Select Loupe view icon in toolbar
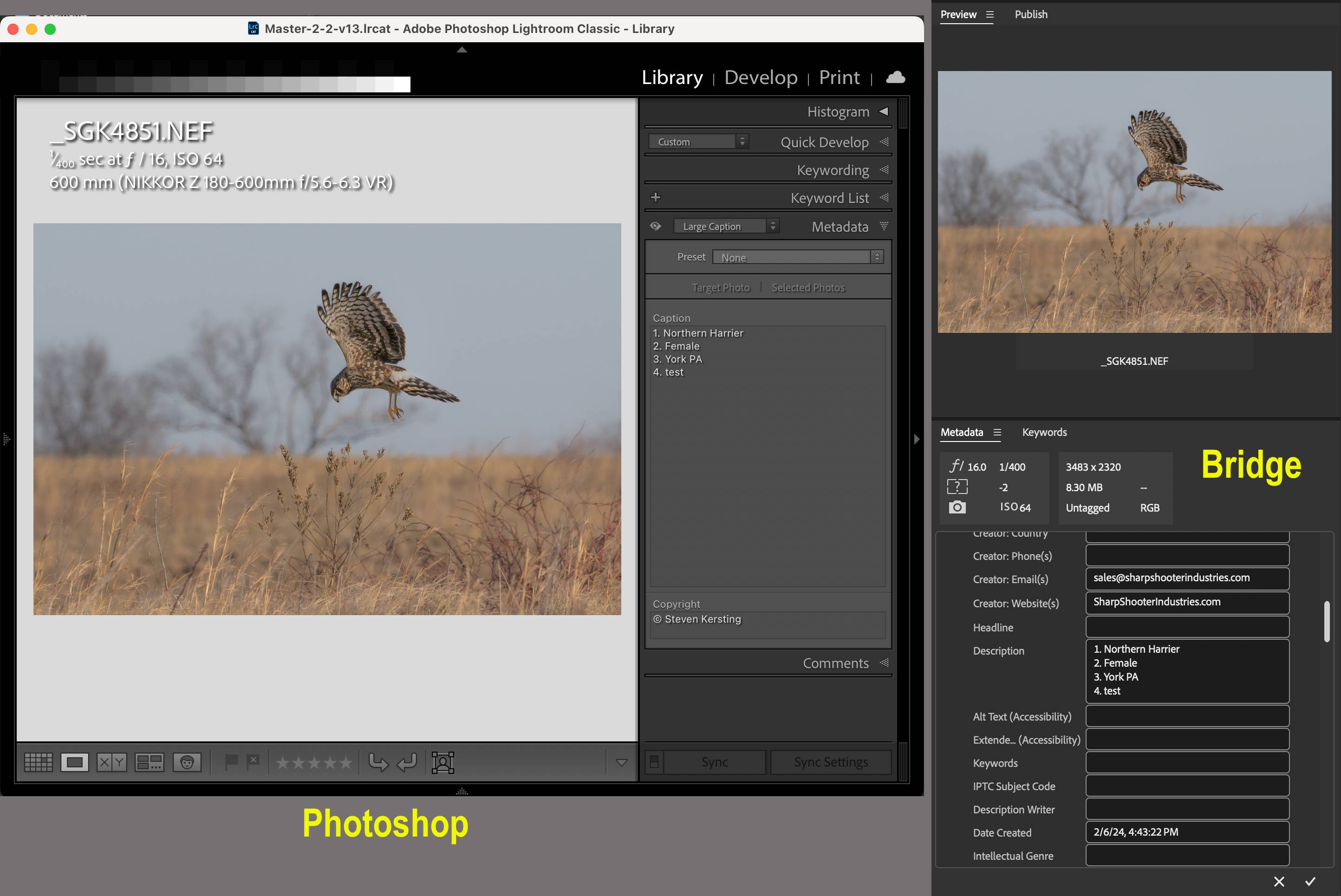 pos(75,762)
